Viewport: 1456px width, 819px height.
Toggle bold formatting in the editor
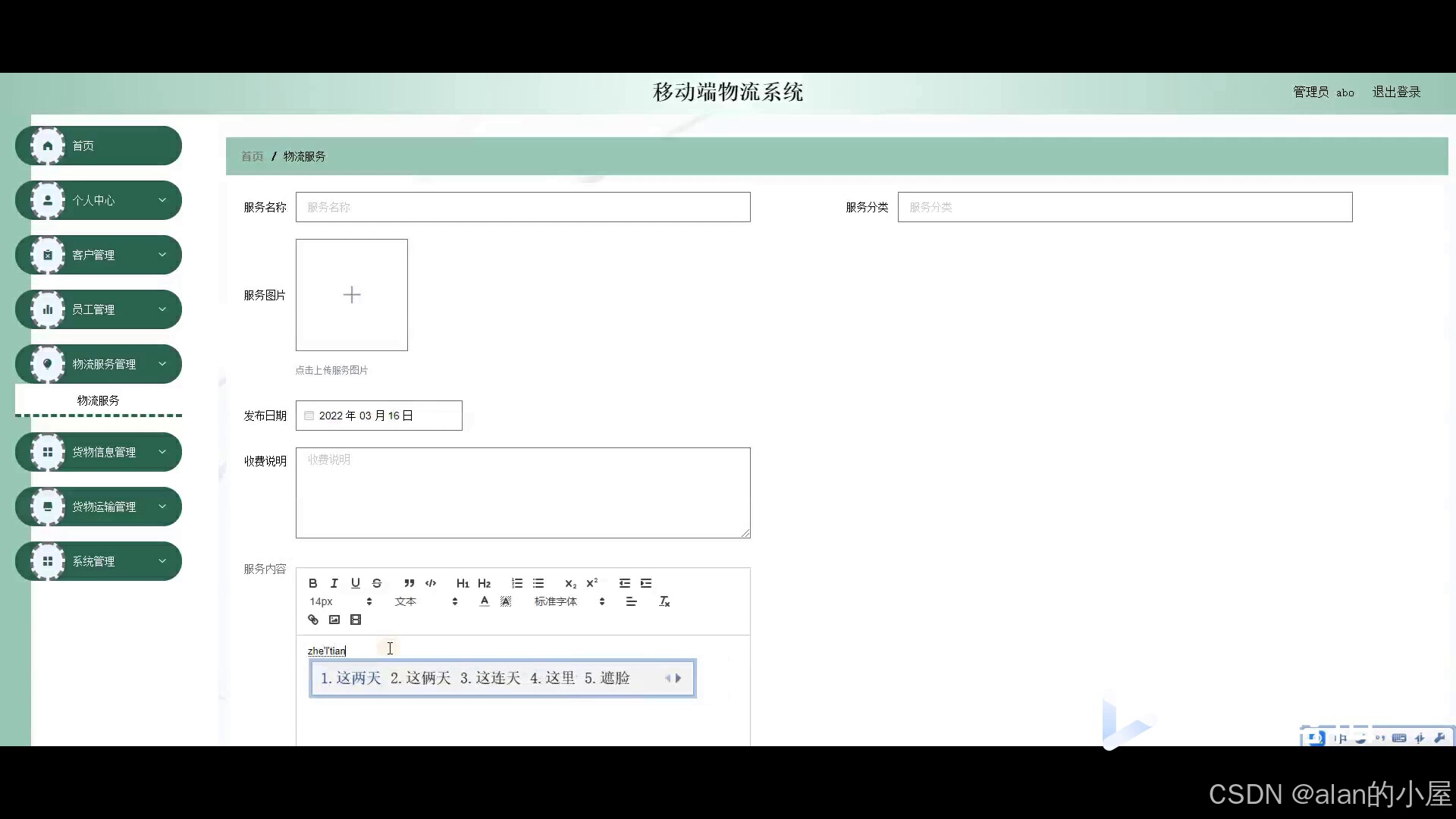click(312, 583)
